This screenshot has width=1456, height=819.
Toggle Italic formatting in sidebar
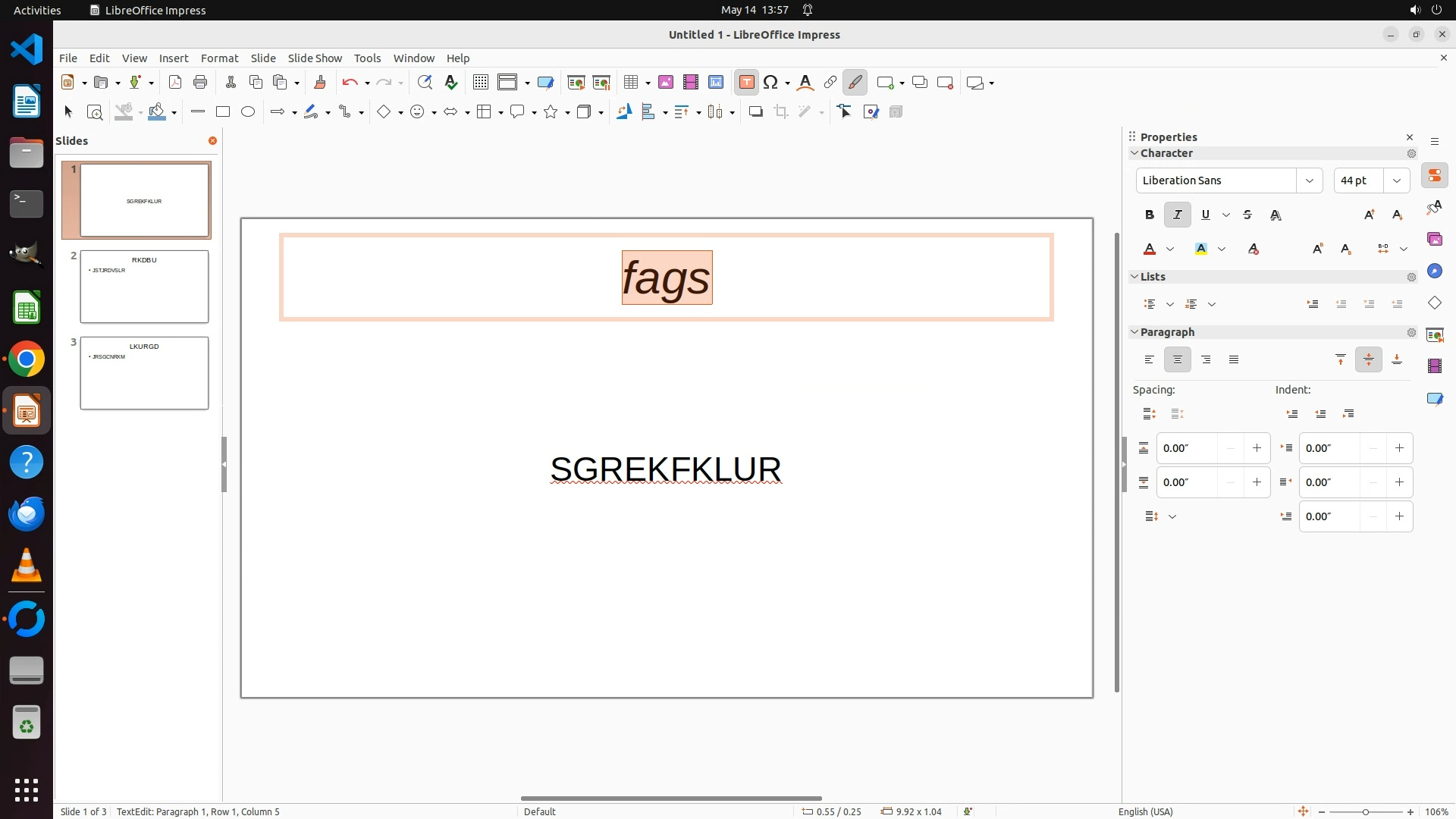pyautogui.click(x=1177, y=215)
